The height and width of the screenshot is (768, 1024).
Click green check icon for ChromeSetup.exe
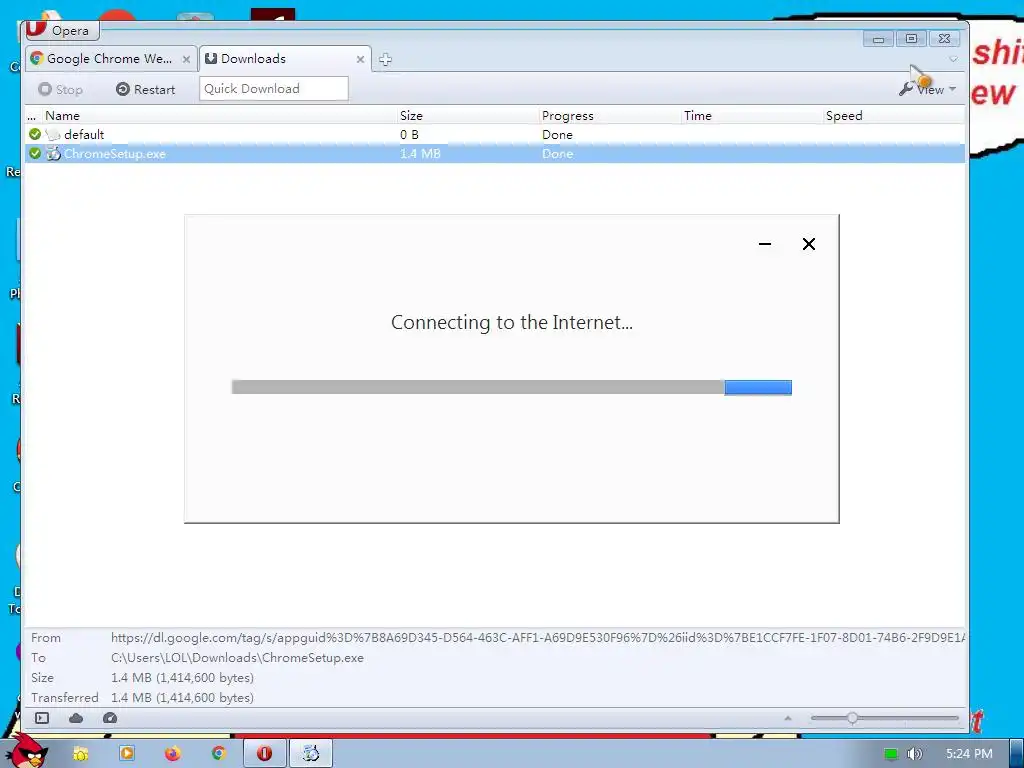tap(35, 153)
